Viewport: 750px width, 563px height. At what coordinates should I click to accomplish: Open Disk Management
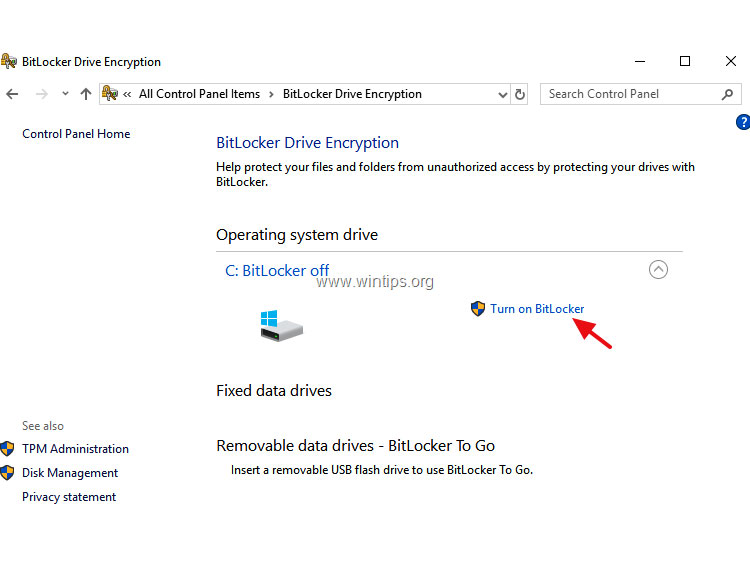70,473
